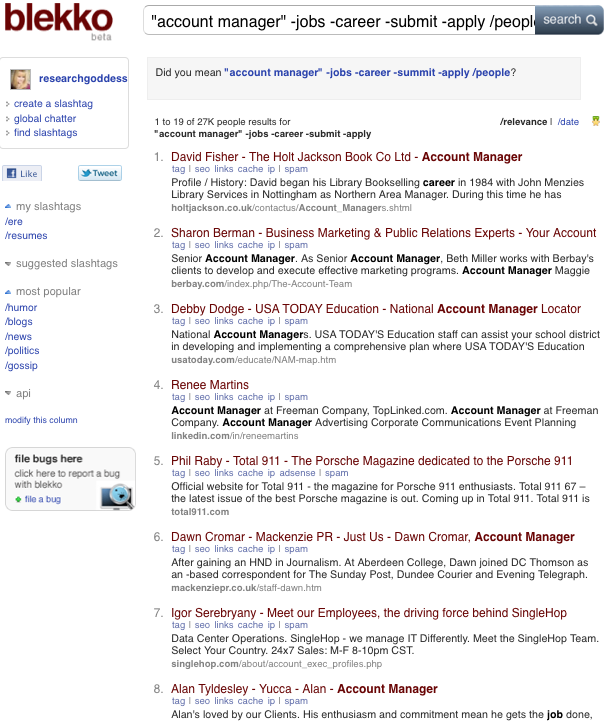Open the David Fisher Holt Jackson result
Screen dimensions: 611x721
coord(347,157)
